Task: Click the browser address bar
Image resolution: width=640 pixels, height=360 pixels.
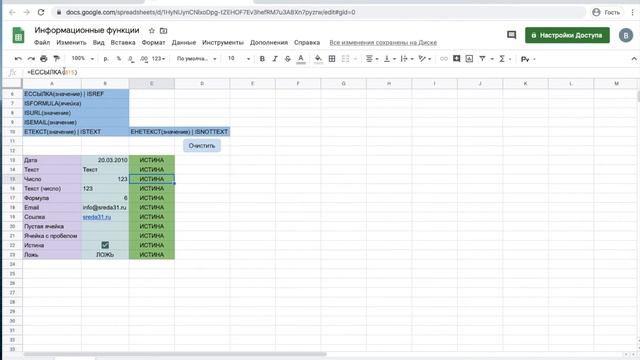Action: [318, 12]
